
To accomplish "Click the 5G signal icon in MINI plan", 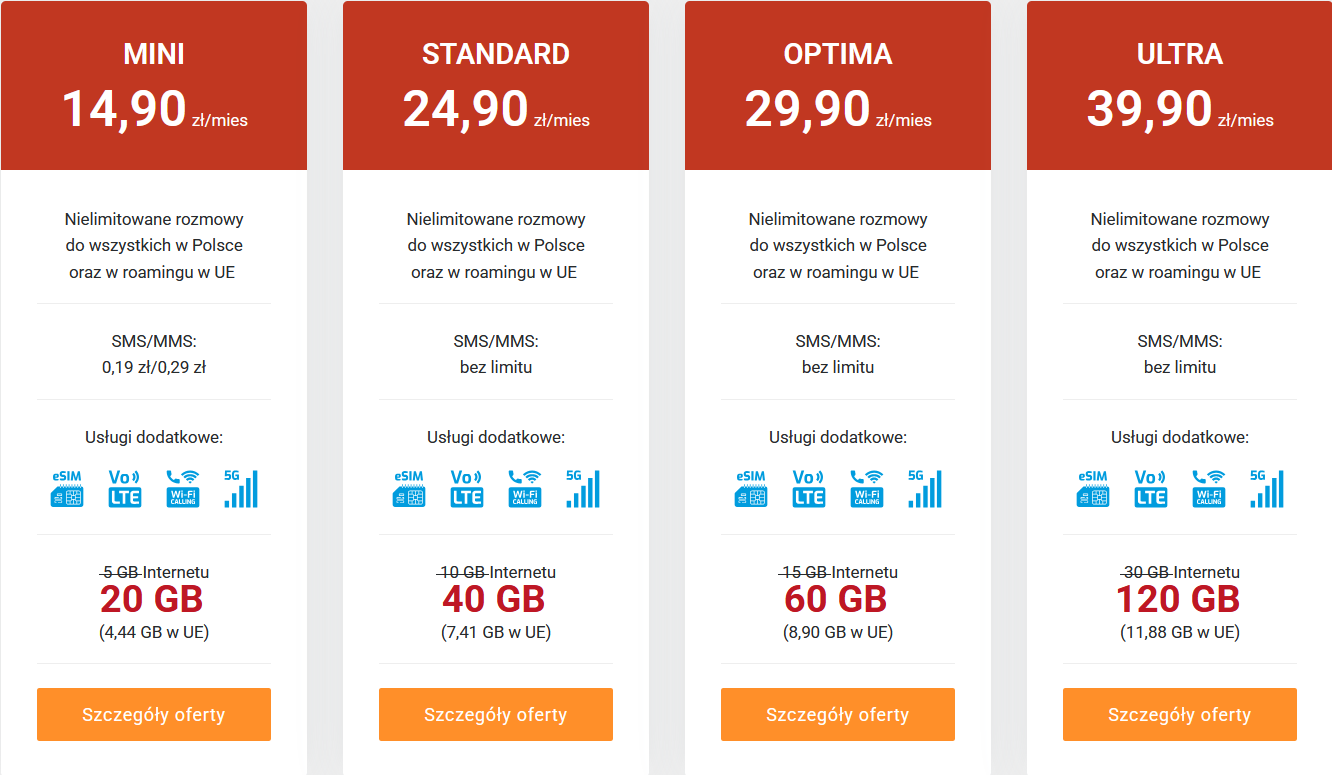I will pyautogui.click(x=241, y=489).
